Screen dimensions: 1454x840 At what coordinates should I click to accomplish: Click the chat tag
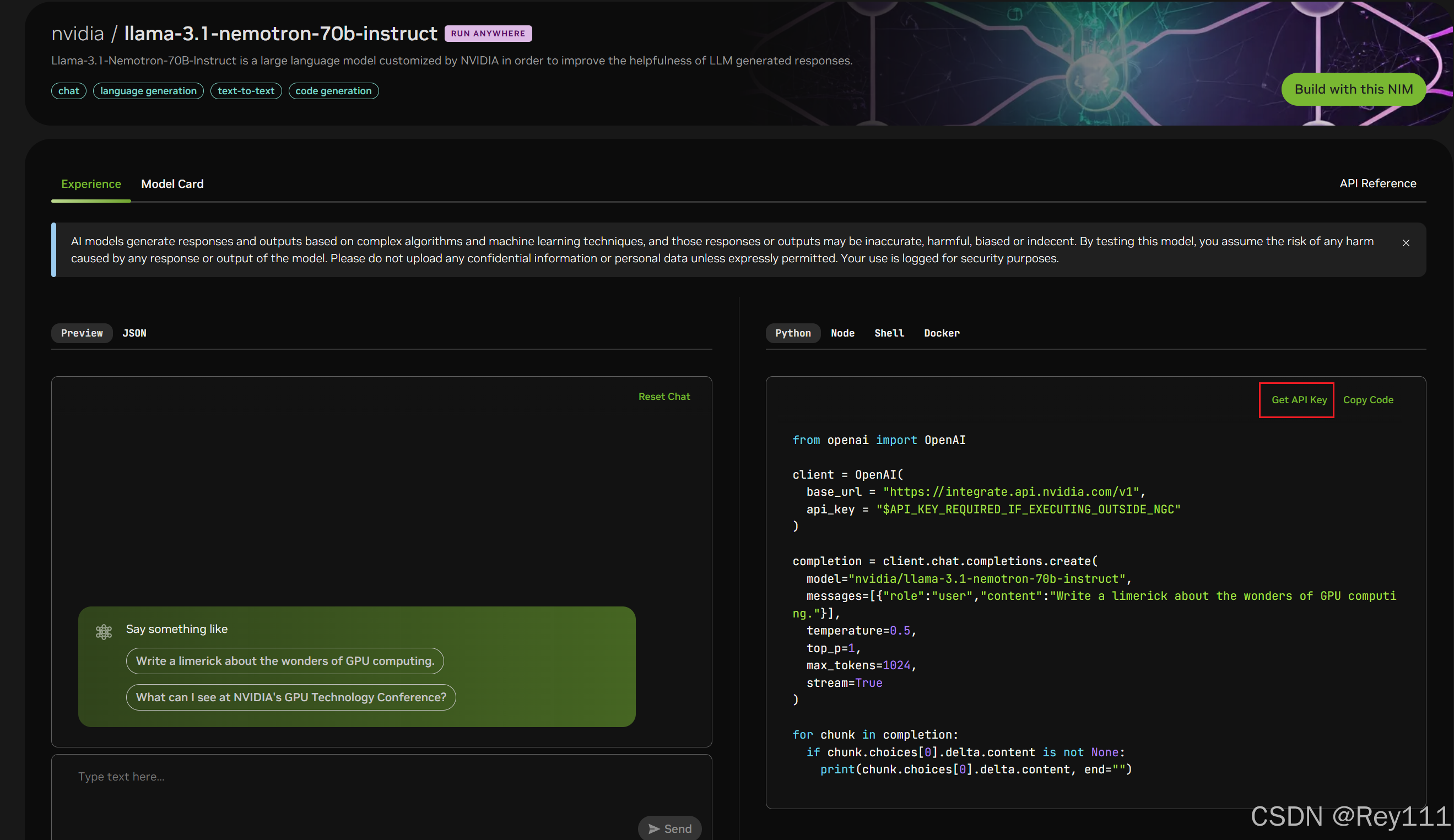[69, 90]
